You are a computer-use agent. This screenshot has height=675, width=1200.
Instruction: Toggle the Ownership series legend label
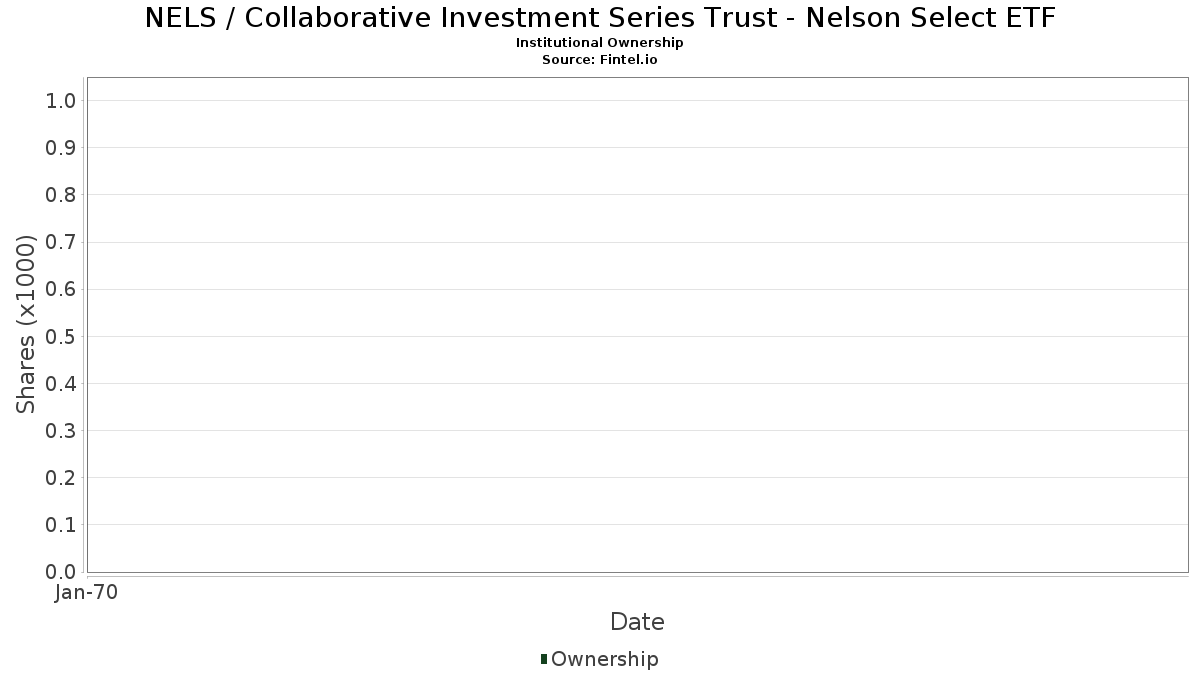(x=604, y=659)
